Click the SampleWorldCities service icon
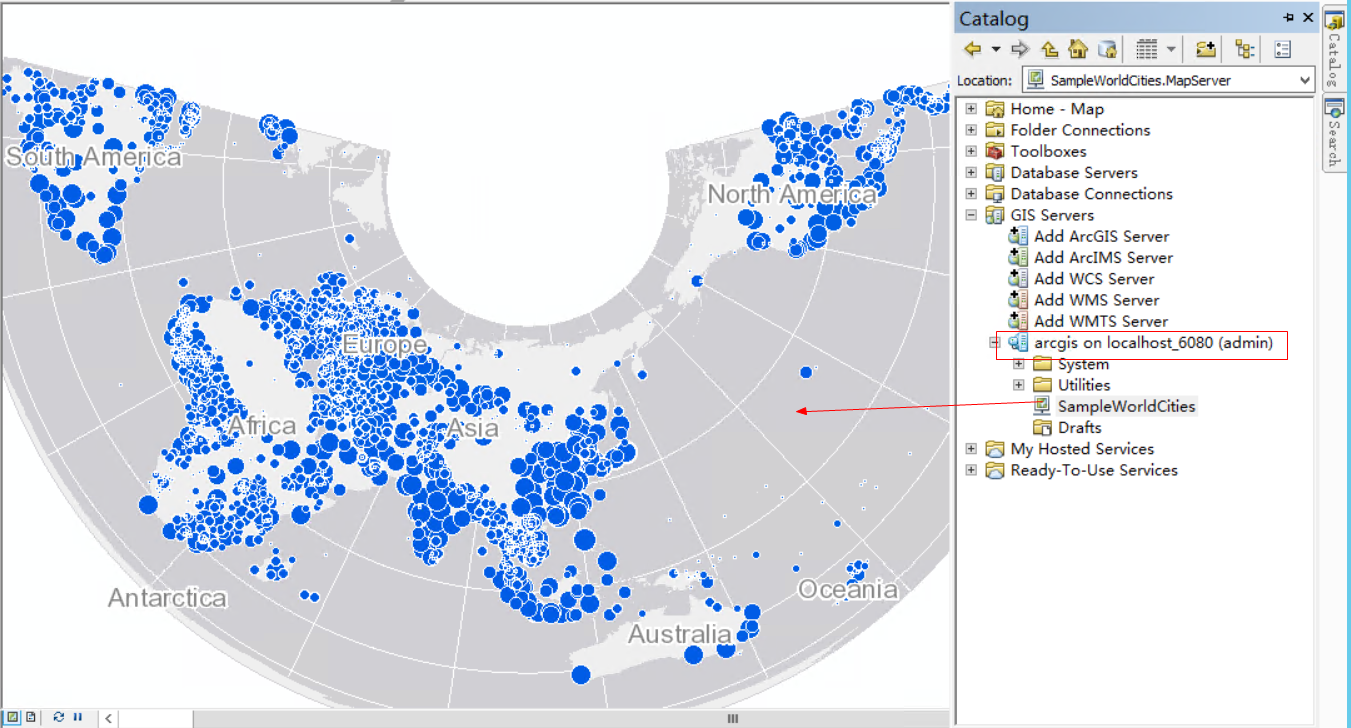The height and width of the screenshot is (728, 1351). (1042, 406)
